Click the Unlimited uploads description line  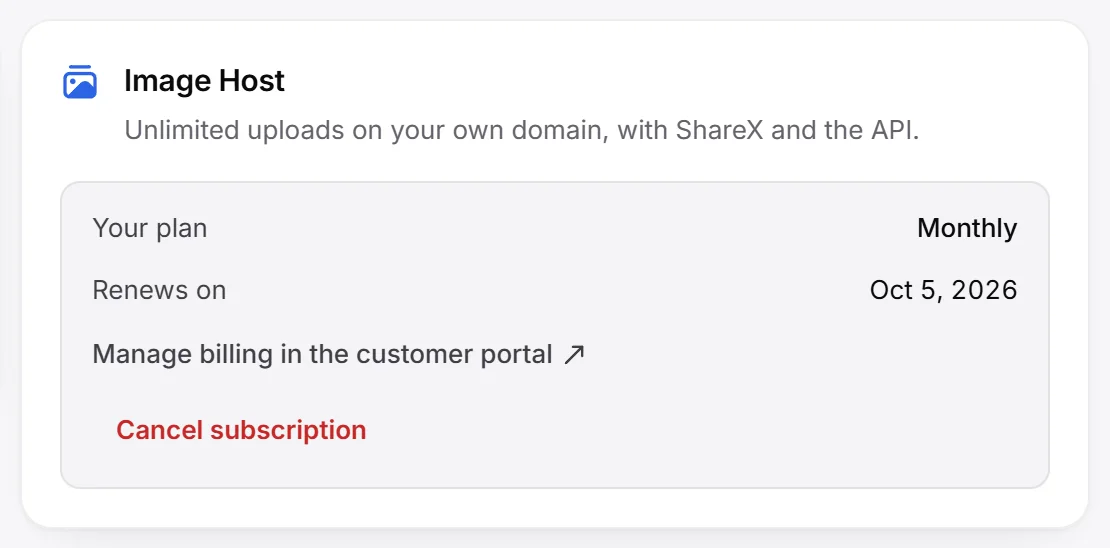click(522, 131)
